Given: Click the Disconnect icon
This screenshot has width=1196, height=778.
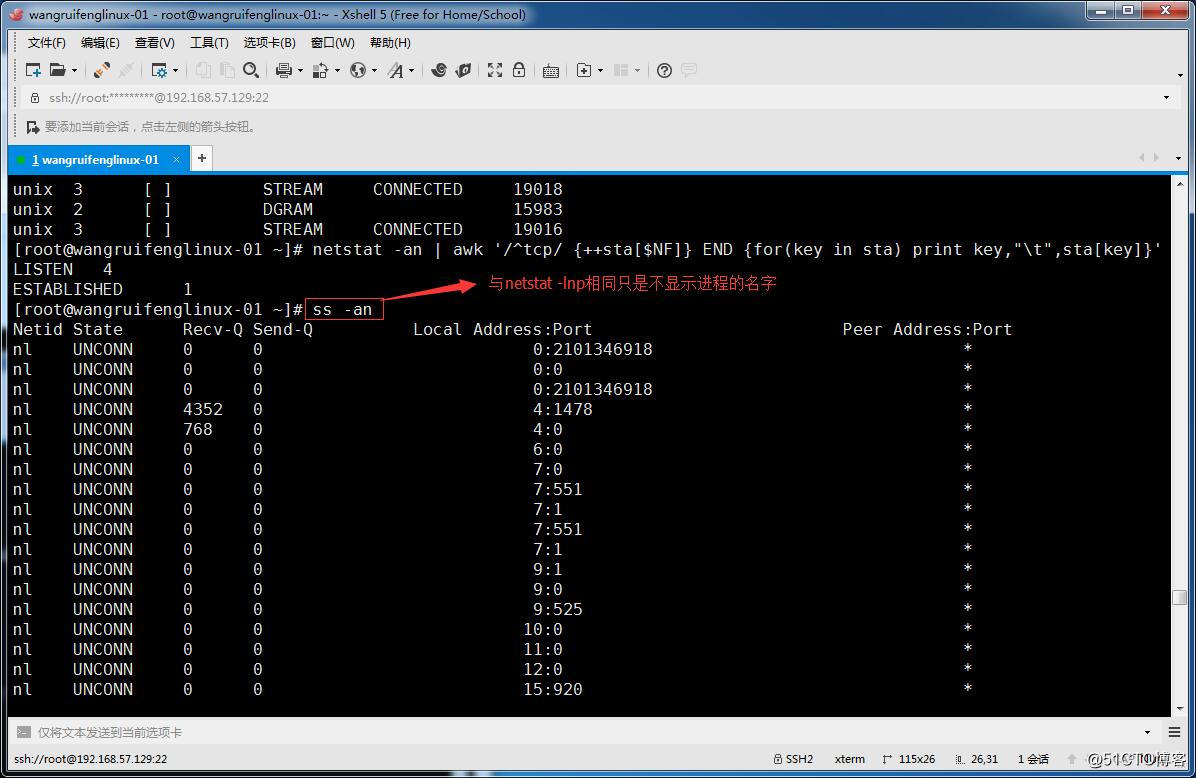Looking at the screenshot, I should (x=127, y=70).
